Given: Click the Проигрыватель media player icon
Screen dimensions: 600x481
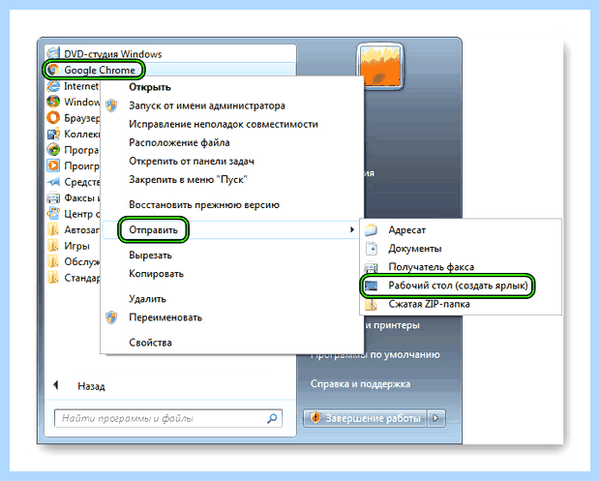Looking at the screenshot, I should [x=53, y=166].
